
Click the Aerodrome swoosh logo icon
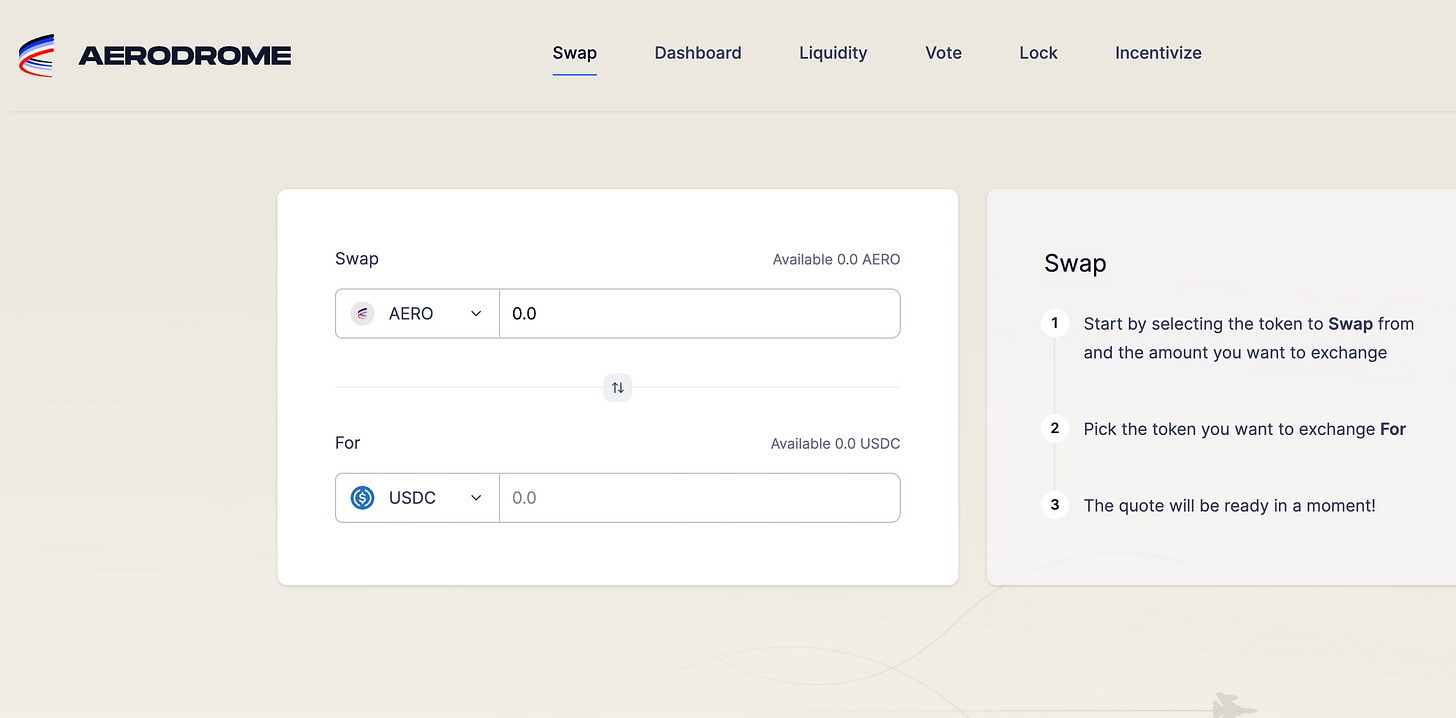[x=36, y=55]
